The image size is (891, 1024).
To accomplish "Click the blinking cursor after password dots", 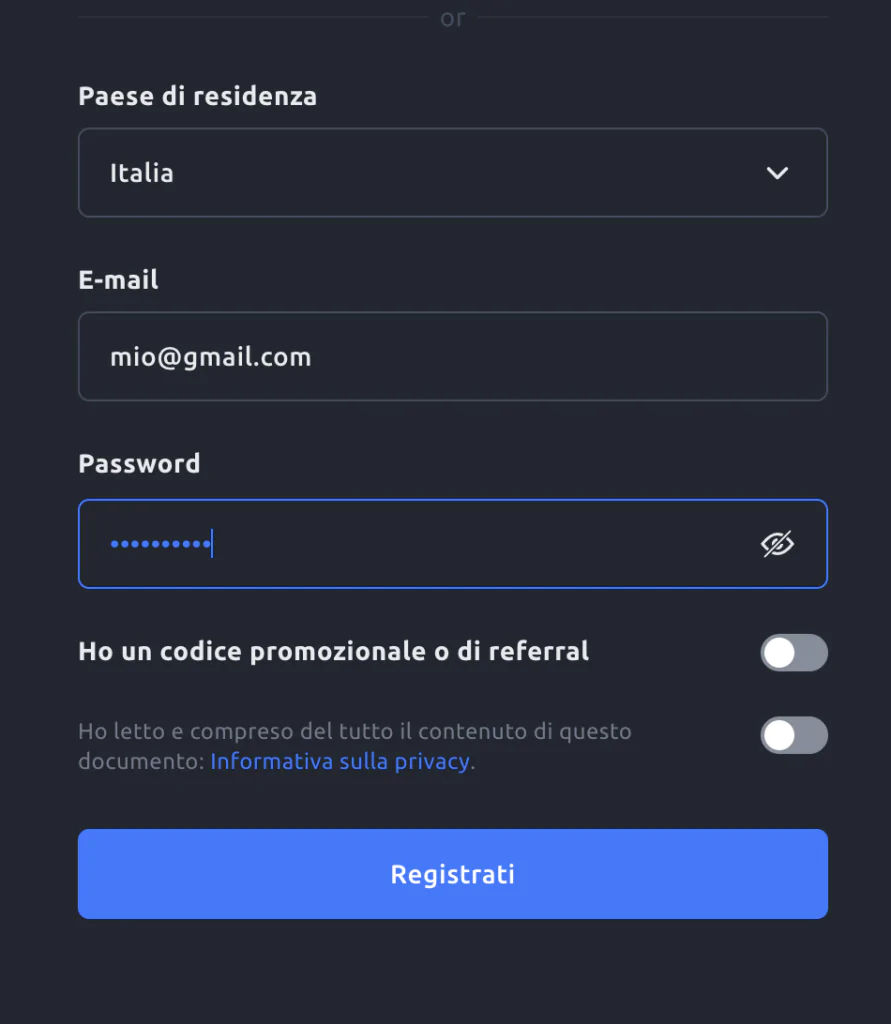I will click(x=212, y=544).
